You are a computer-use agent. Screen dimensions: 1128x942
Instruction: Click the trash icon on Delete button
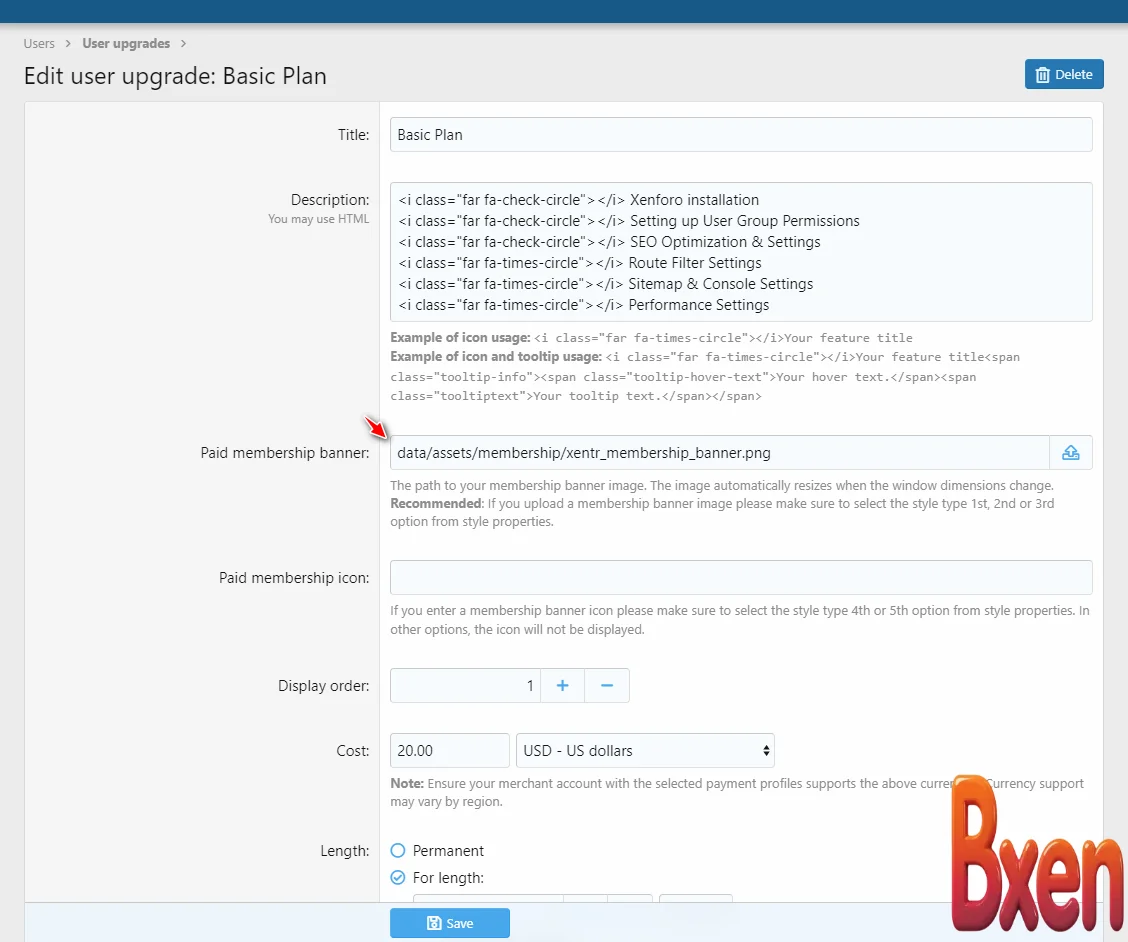(x=1044, y=73)
